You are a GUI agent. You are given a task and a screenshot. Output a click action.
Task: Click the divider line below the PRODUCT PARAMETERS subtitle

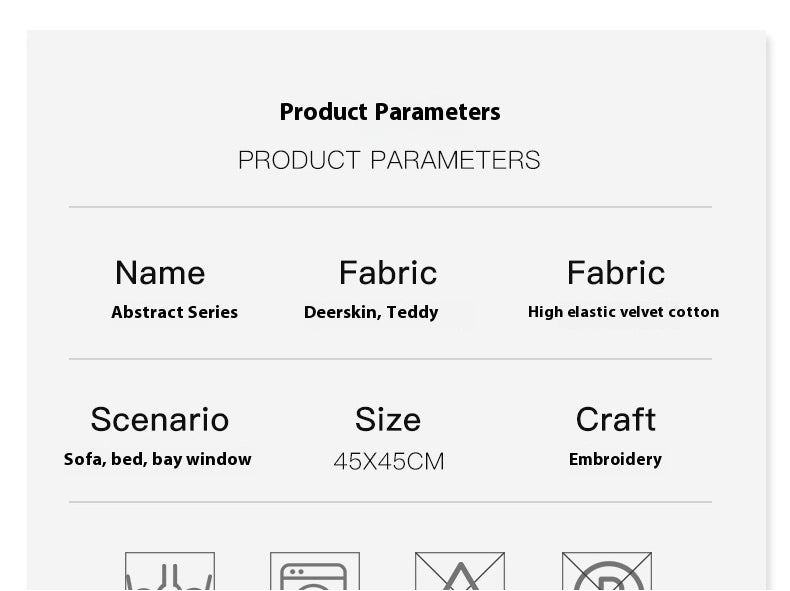click(390, 207)
